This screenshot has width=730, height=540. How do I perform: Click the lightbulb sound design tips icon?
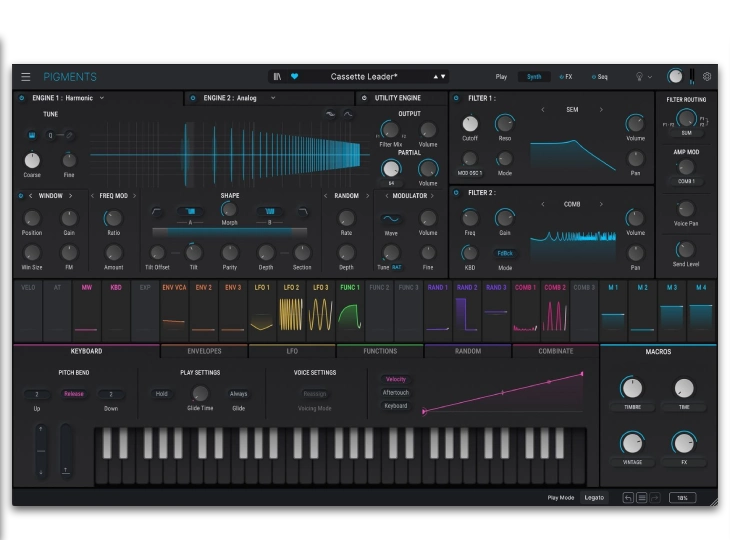[638, 77]
